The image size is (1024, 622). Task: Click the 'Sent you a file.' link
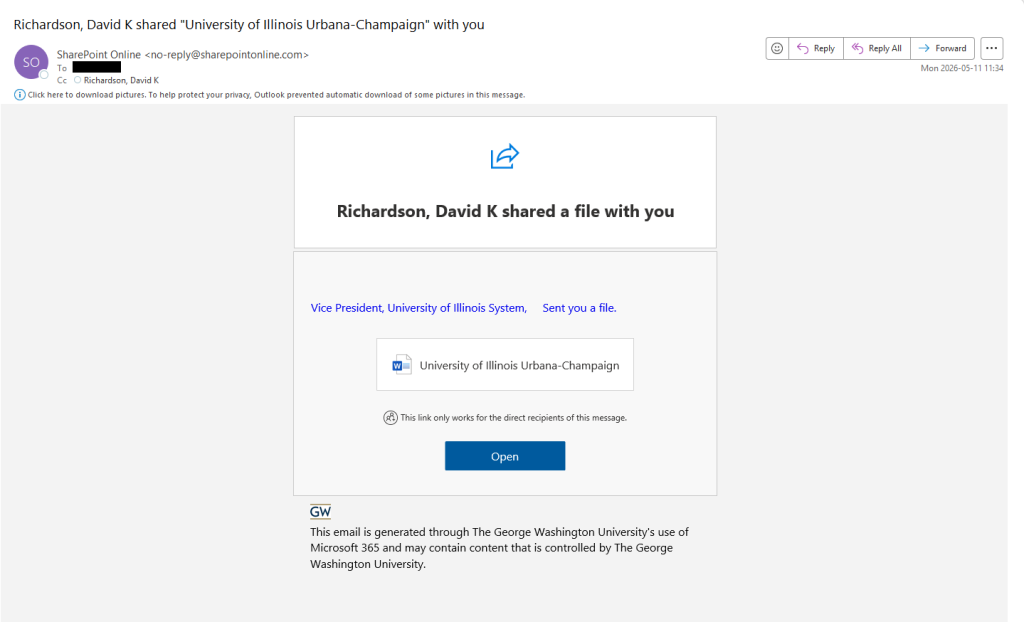pyautogui.click(x=579, y=308)
